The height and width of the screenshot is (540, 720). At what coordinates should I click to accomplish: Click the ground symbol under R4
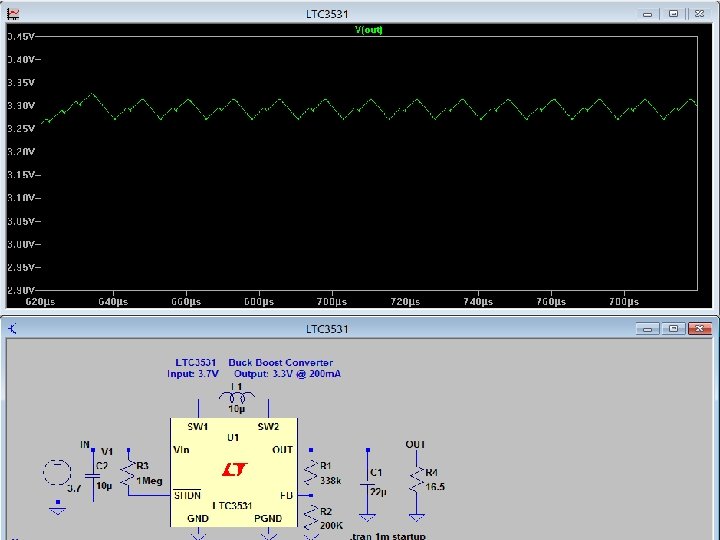[x=416, y=518]
